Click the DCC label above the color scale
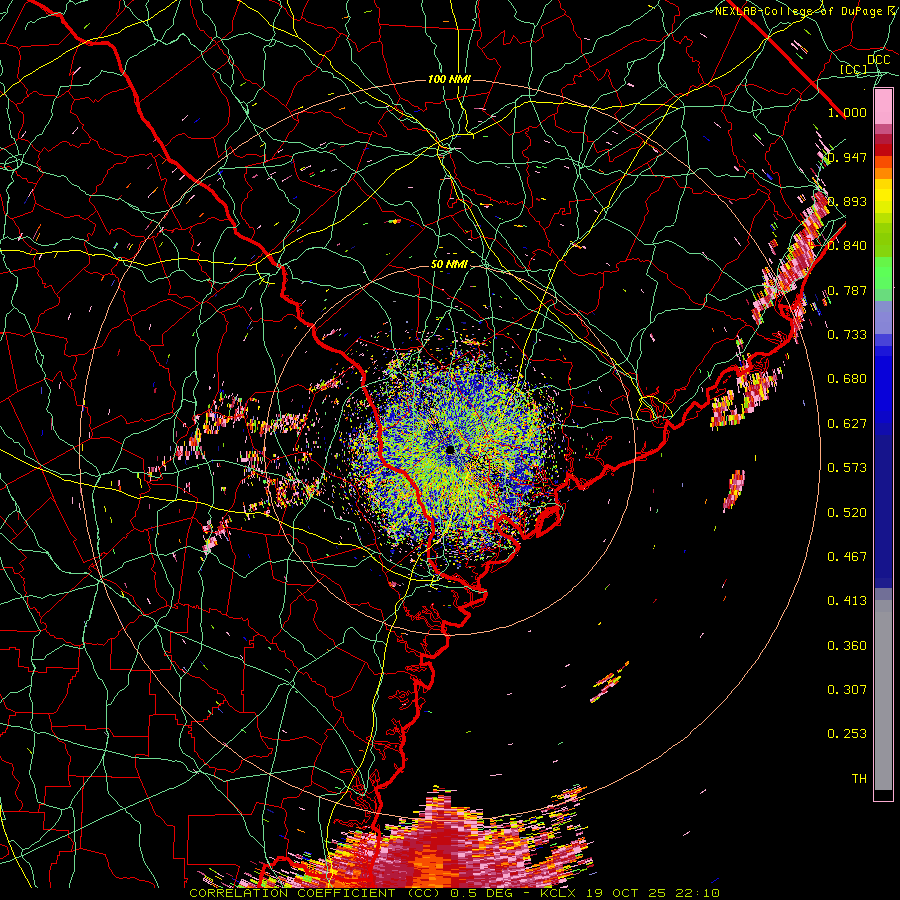This screenshot has width=900, height=900. (x=878, y=60)
